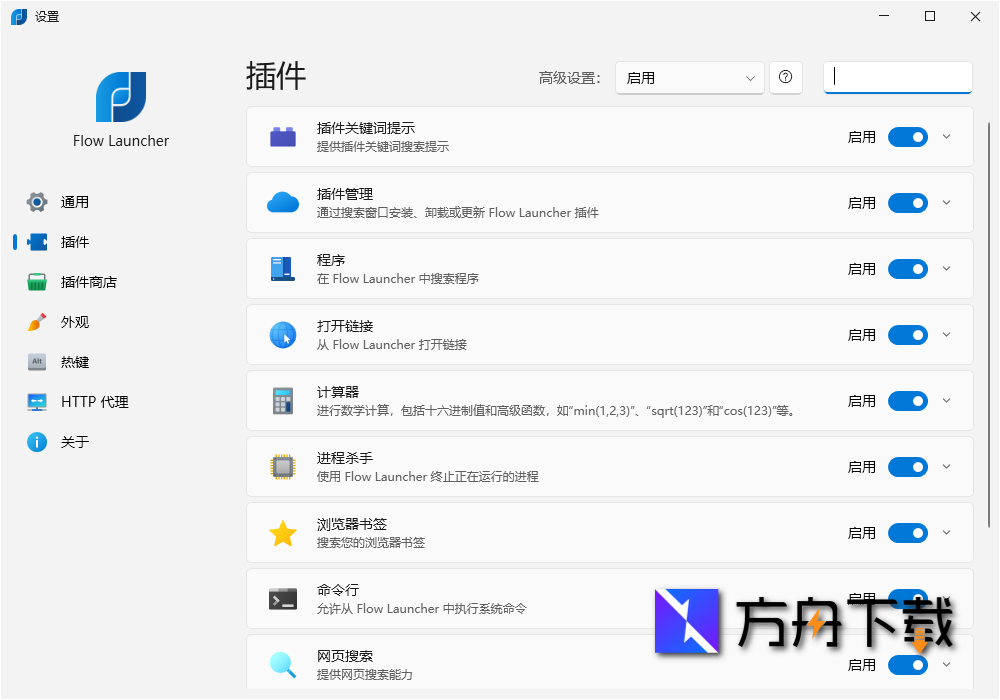
Task: Expand the 程序 plugin details
Action: (945, 268)
